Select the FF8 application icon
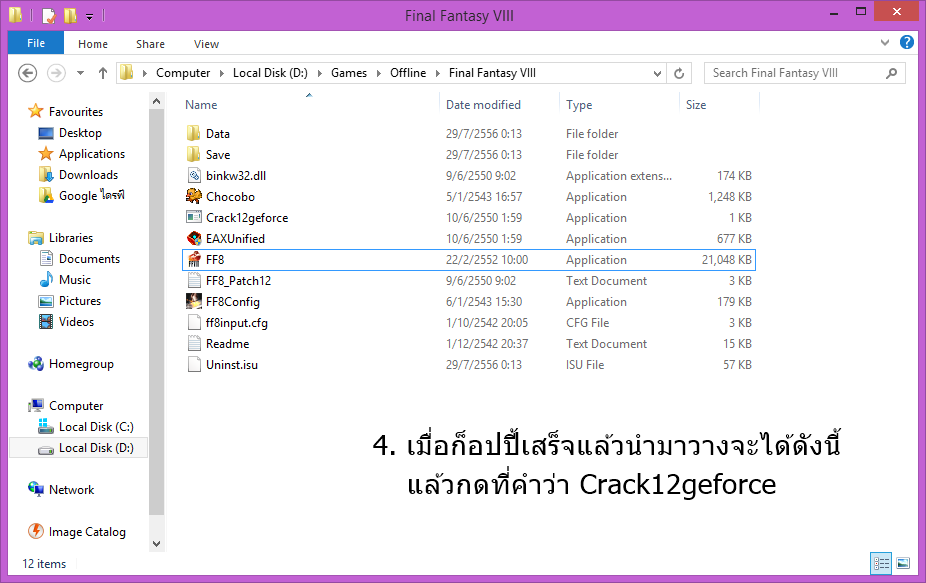Image resolution: width=926 pixels, height=583 pixels. 194,259
